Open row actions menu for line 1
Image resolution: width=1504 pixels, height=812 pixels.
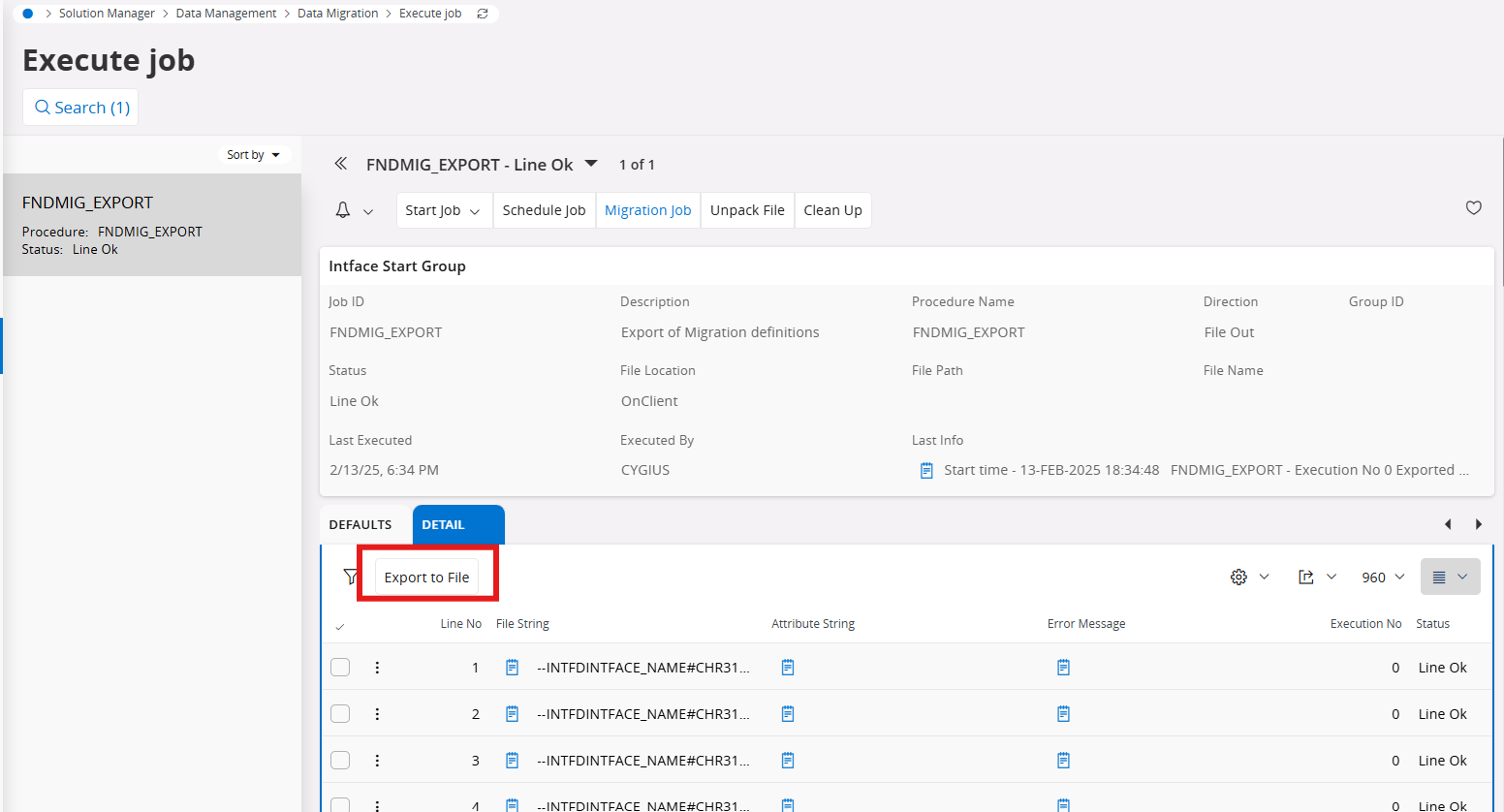pos(377,667)
